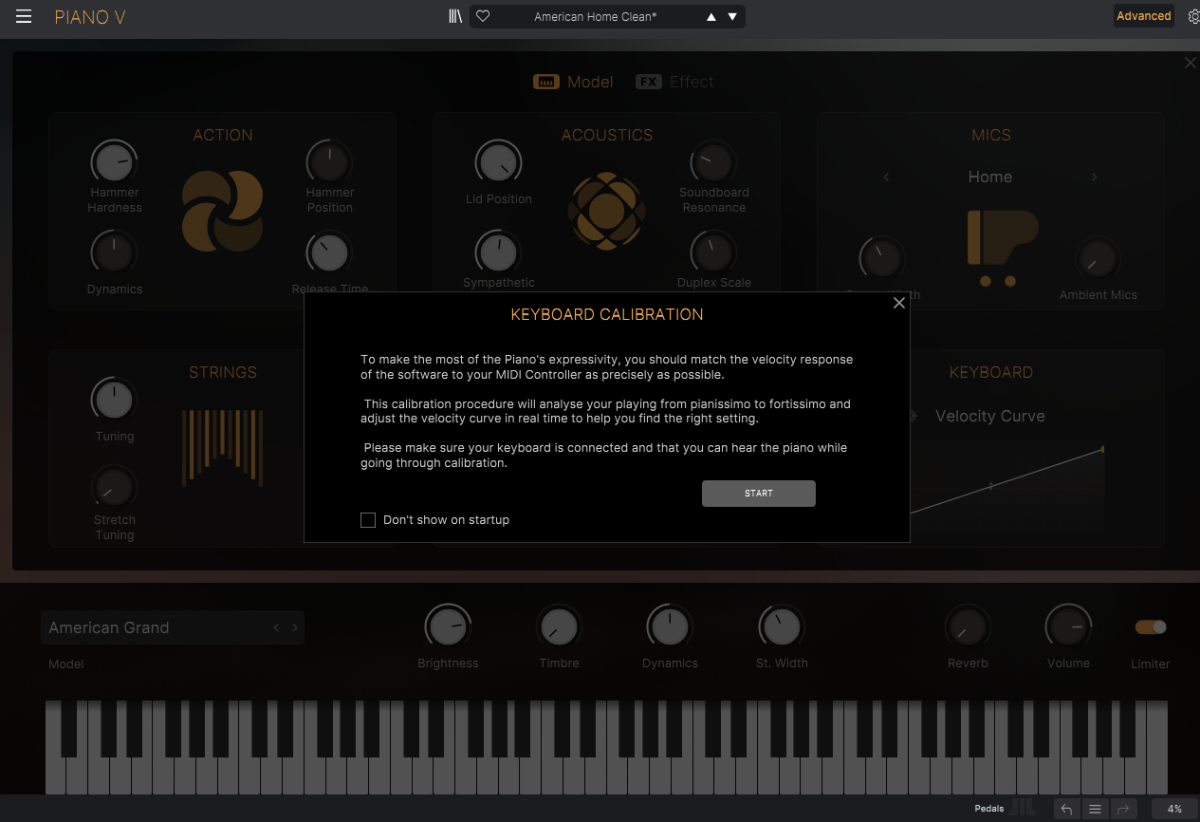Click the Timbre knob
Screen dimensions: 1200x822
pos(558,627)
